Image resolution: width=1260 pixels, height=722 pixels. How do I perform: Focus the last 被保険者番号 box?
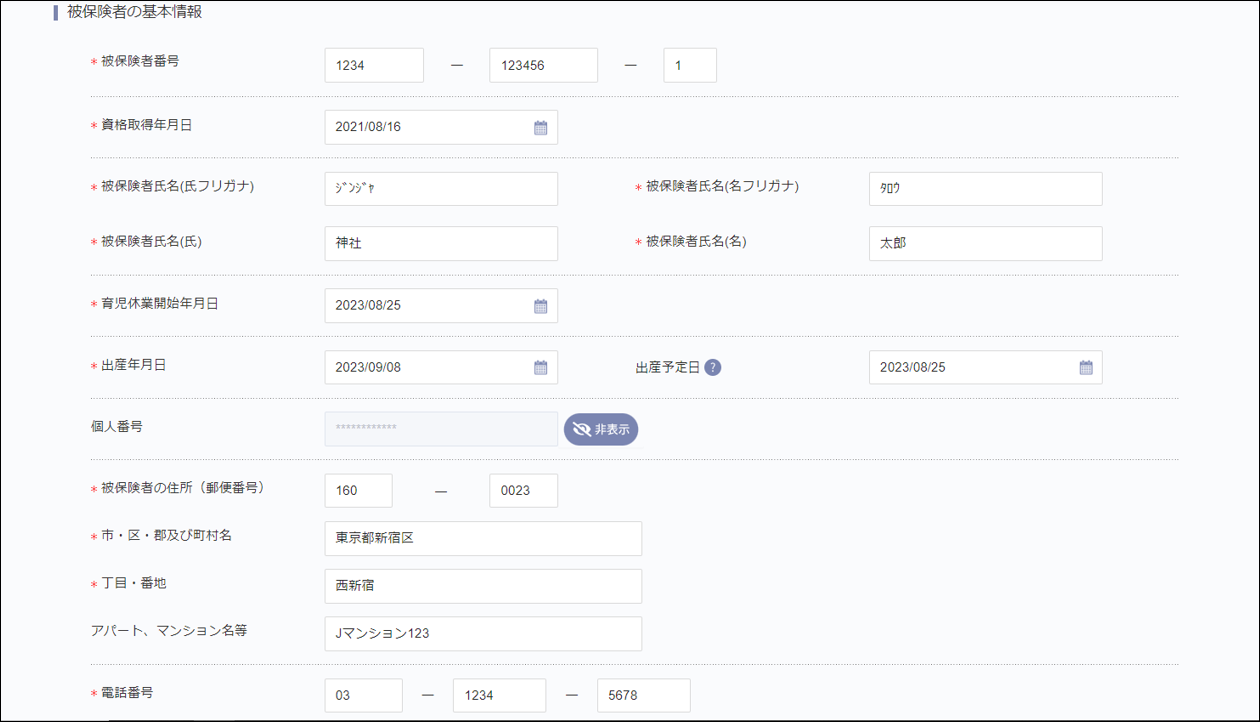click(x=690, y=65)
